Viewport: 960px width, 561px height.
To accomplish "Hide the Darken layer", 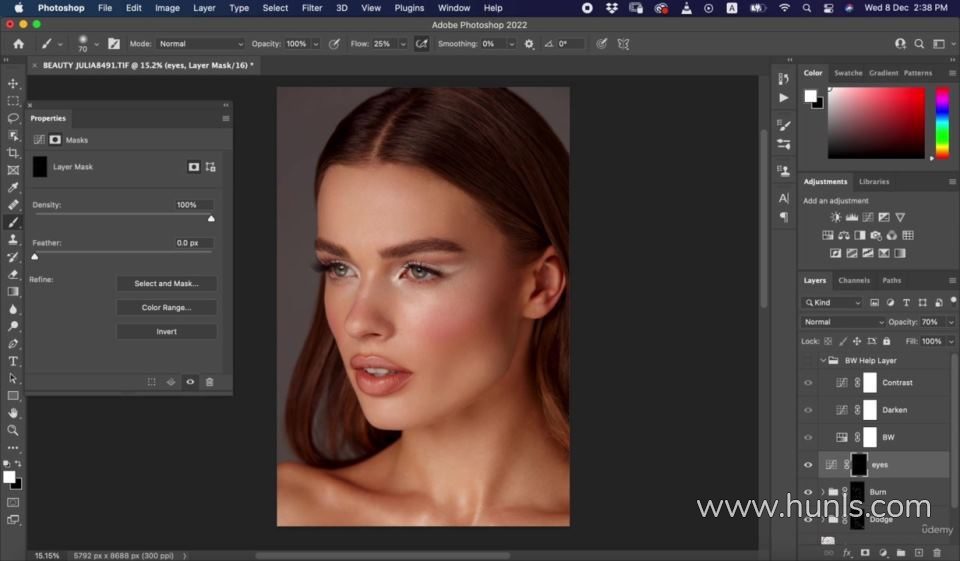I will (x=808, y=410).
